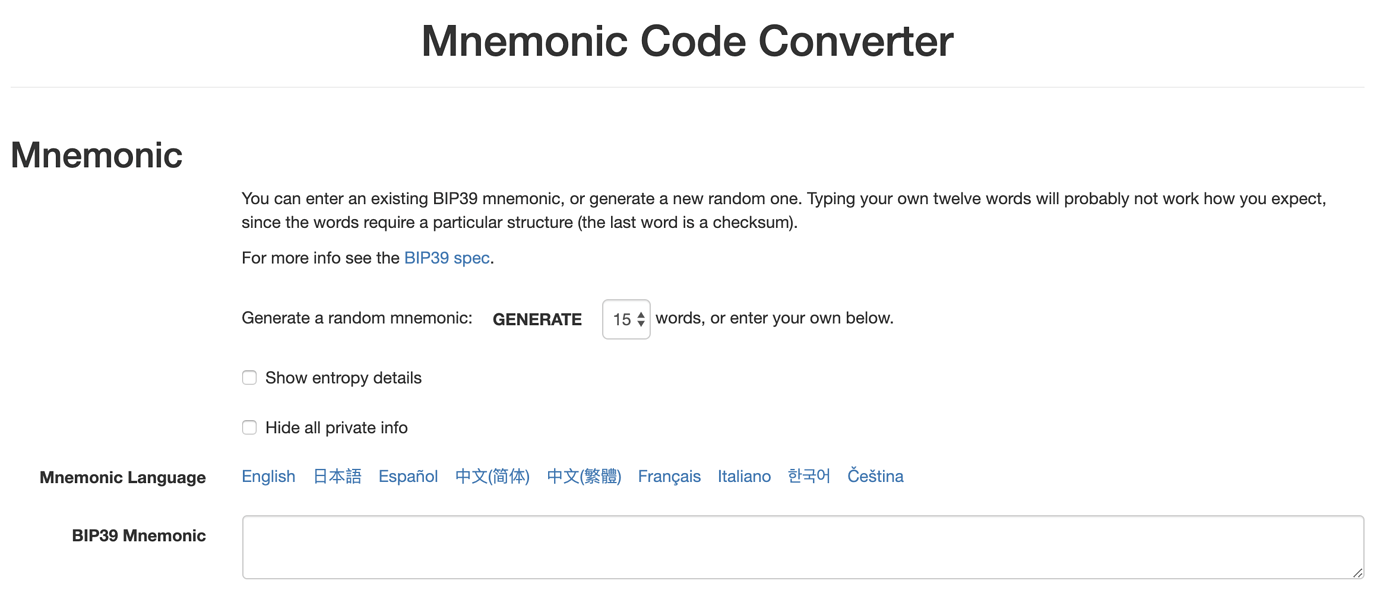Image resolution: width=1380 pixels, height=590 pixels.
Task: Select 한국어 mnemonic language
Action: point(809,477)
